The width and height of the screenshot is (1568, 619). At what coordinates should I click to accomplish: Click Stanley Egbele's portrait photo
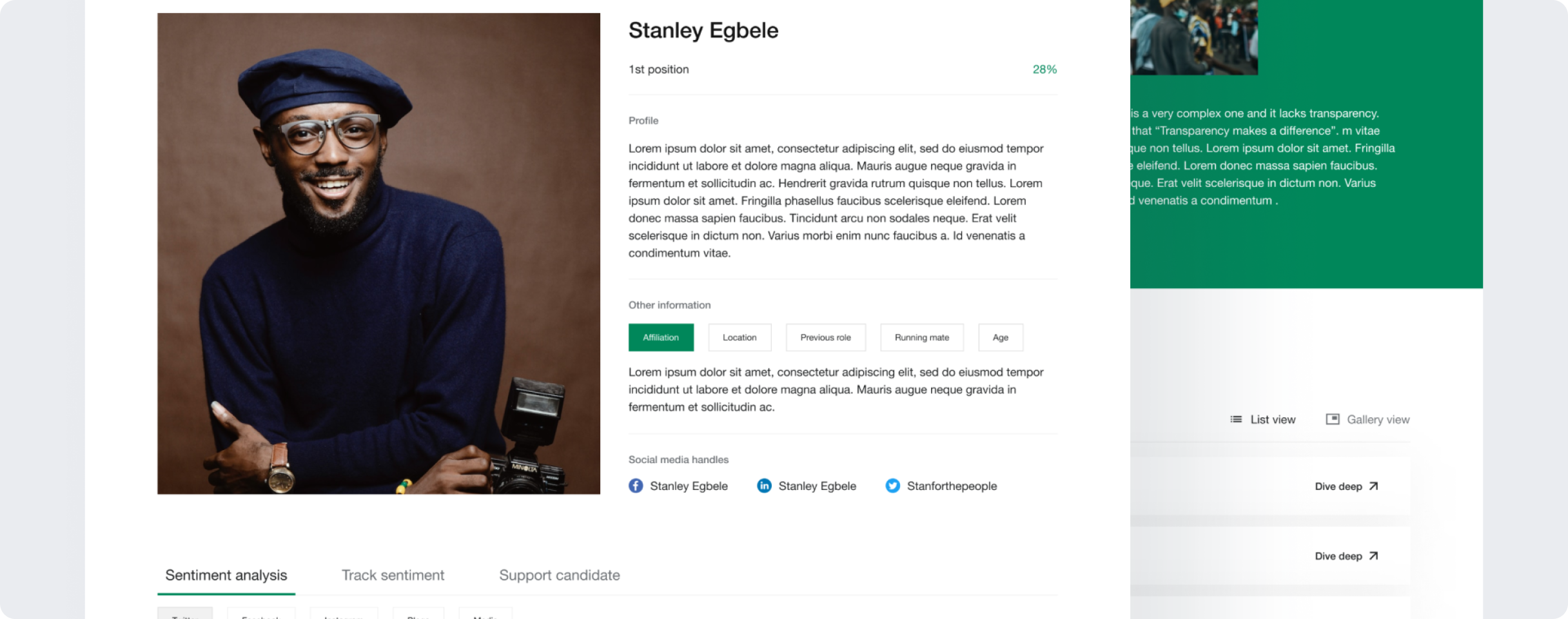click(x=378, y=253)
